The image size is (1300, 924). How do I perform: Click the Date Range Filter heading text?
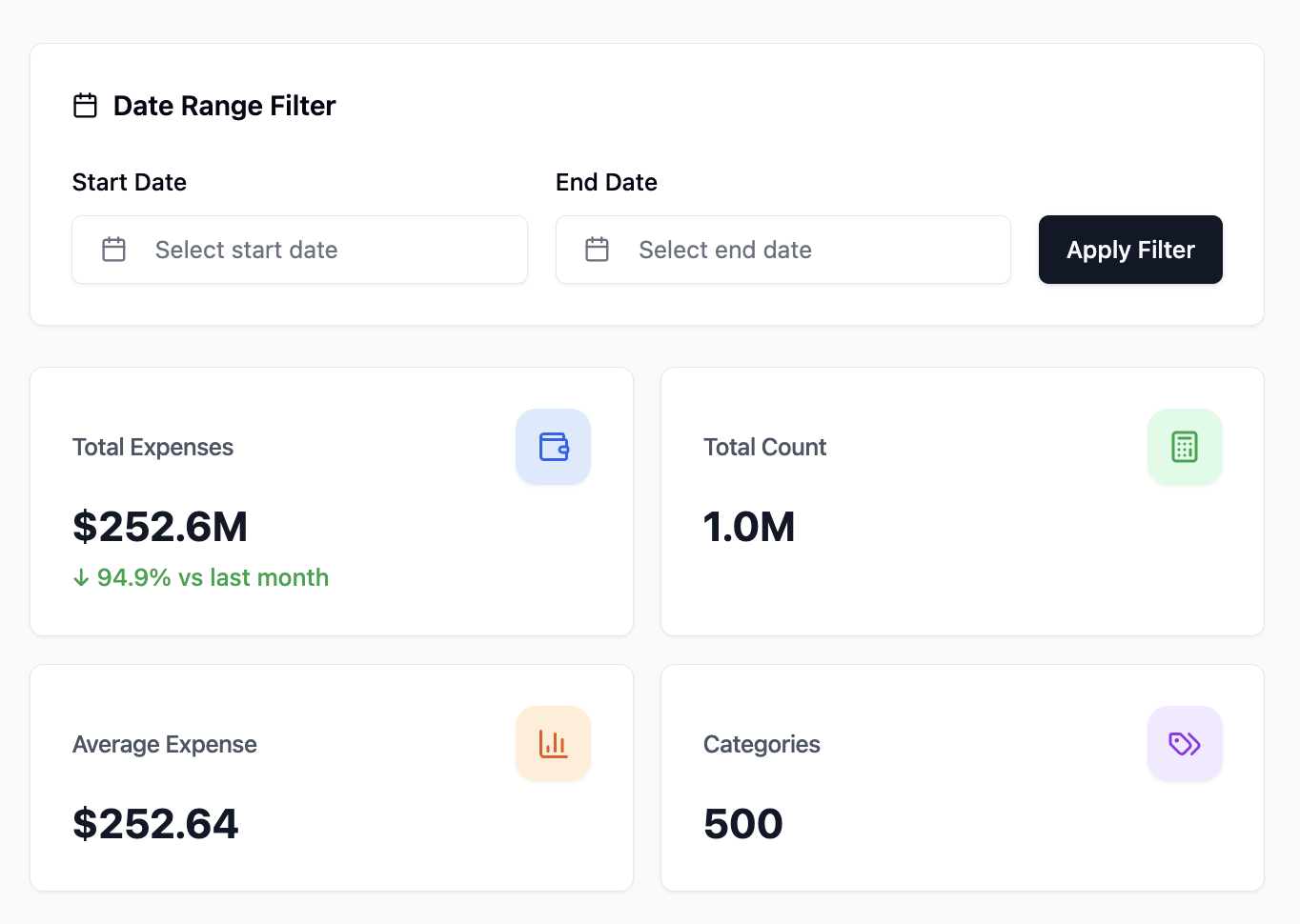[x=225, y=106]
